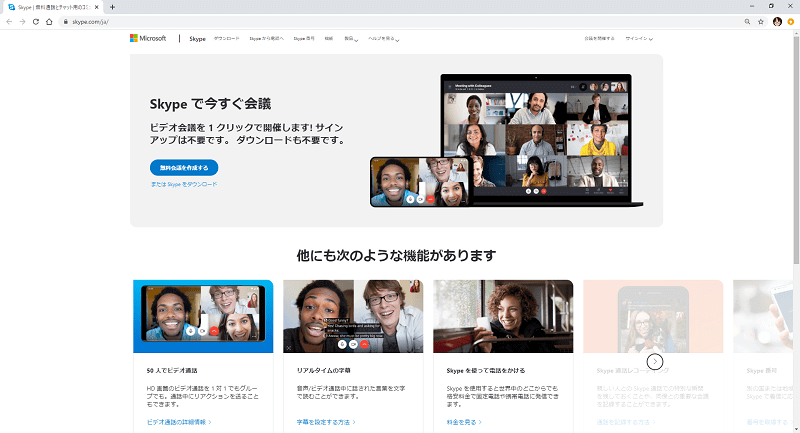Open the Chrome profile avatar

coord(777,22)
